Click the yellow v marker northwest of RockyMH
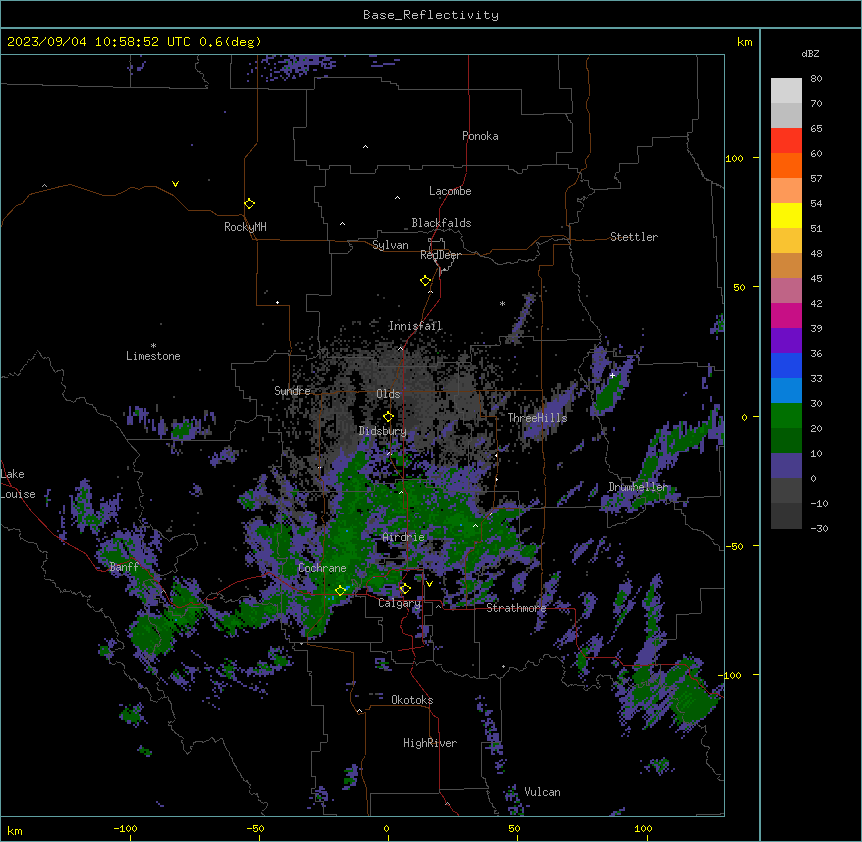 (x=175, y=184)
